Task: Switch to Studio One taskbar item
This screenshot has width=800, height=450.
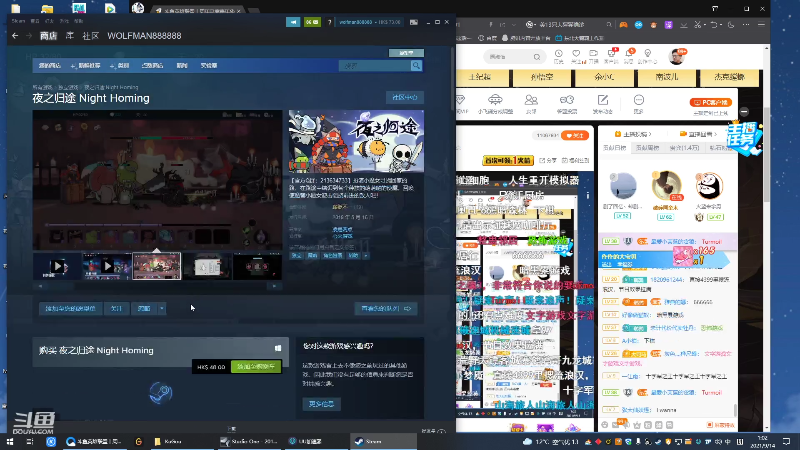Action: point(249,441)
